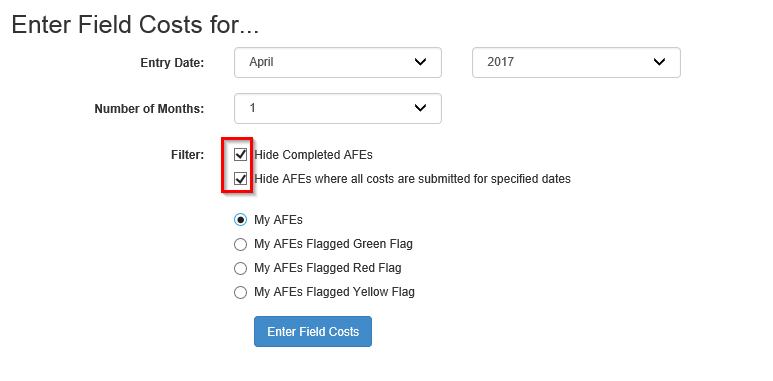This screenshot has width=773, height=381.
Task: Click the chevron arrow in the April selector
Action: [x=420, y=62]
